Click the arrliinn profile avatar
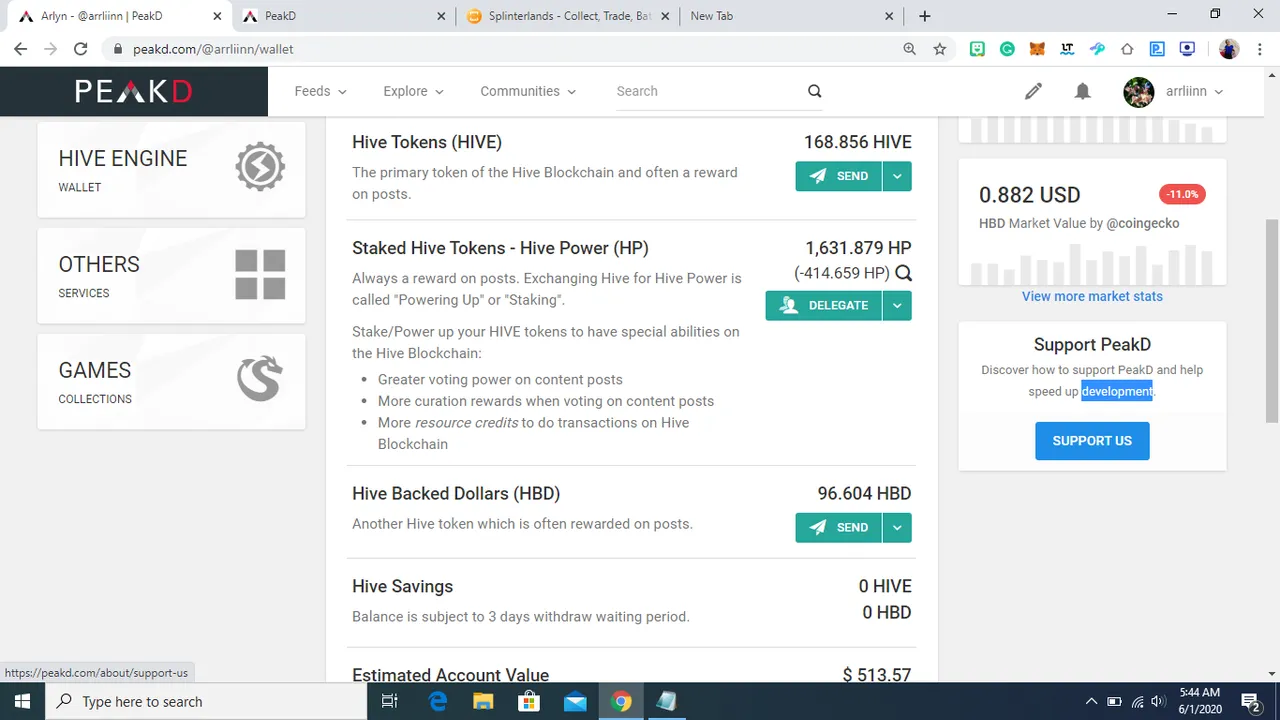Screen dimensions: 1280x720 coord(1139,92)
